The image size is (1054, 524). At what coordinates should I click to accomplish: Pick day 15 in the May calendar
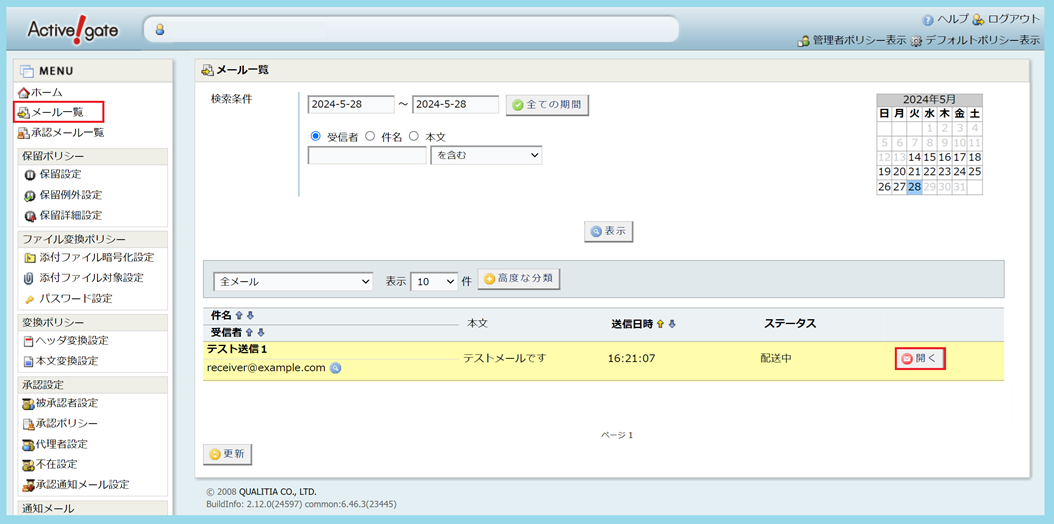(929, 157)
